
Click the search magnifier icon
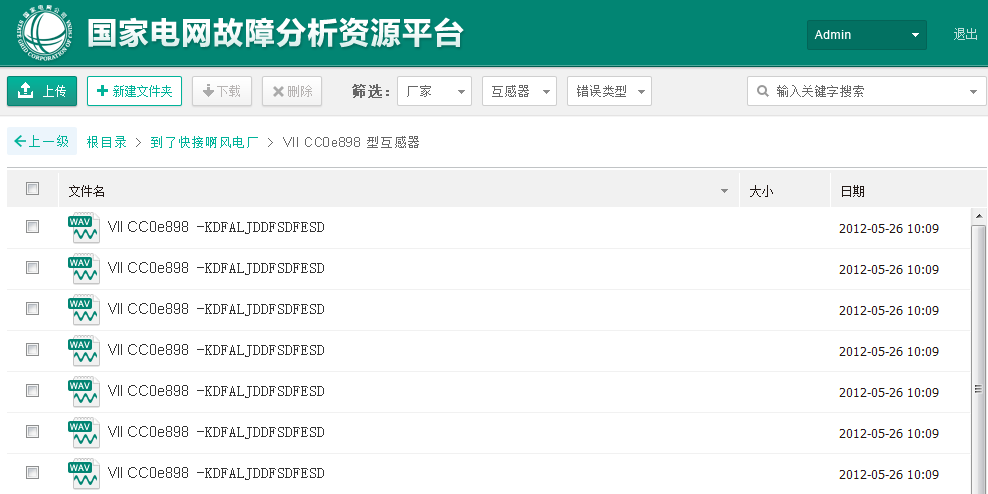[763, 91]
